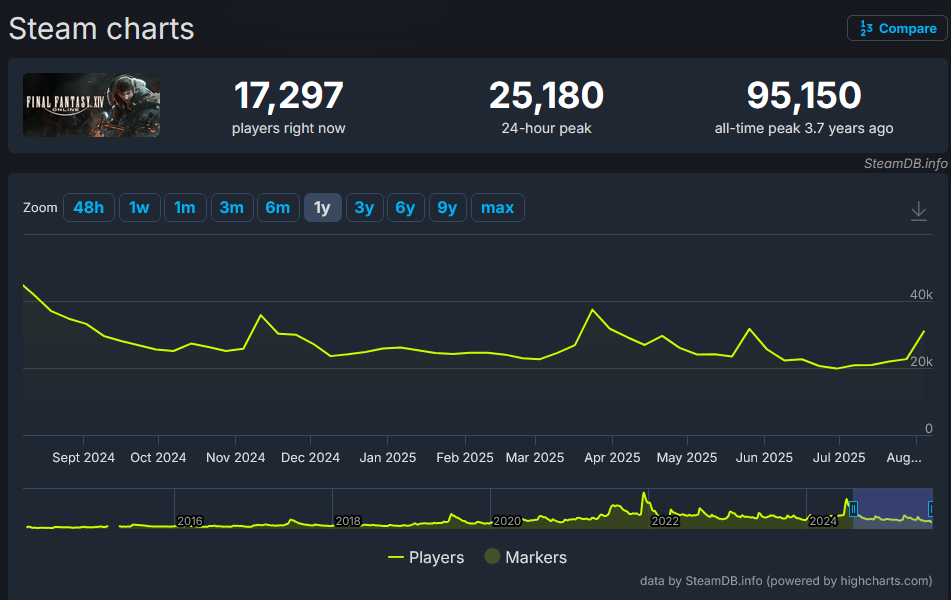Viewport: 951px width, 600px height.
Task: Switch chart zoom to 9y
Action: point(448,207)
